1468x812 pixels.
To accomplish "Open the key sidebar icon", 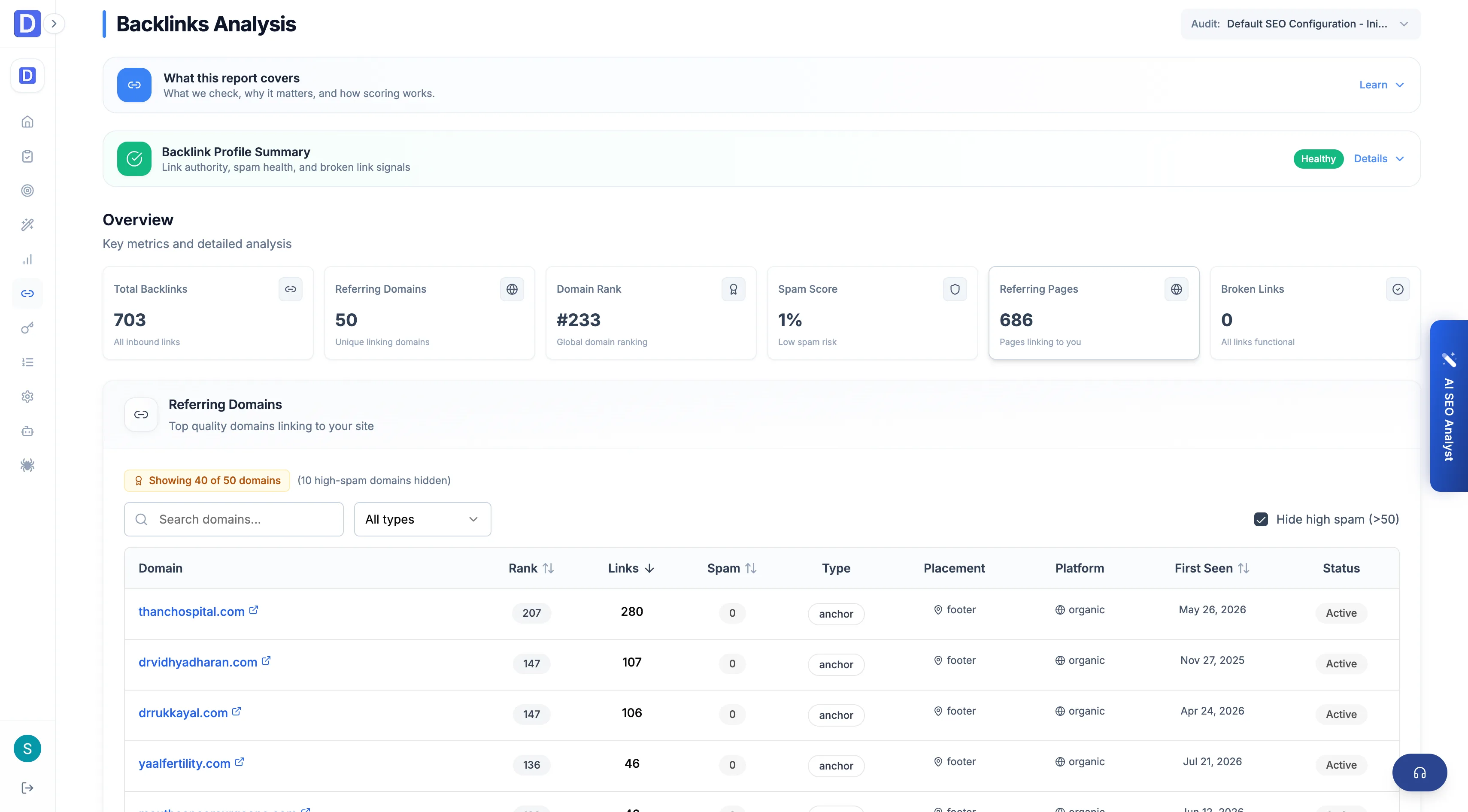I will 27,327.
